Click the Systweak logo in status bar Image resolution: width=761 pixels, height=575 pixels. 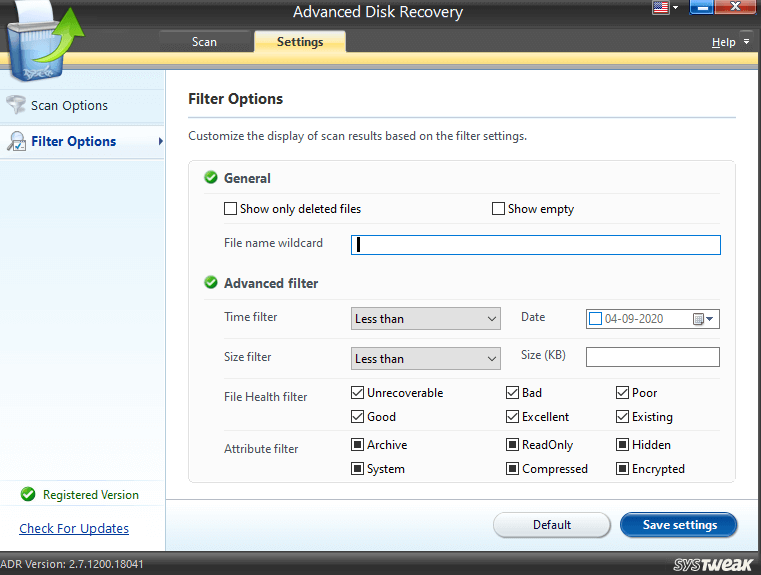click(713, 564)
